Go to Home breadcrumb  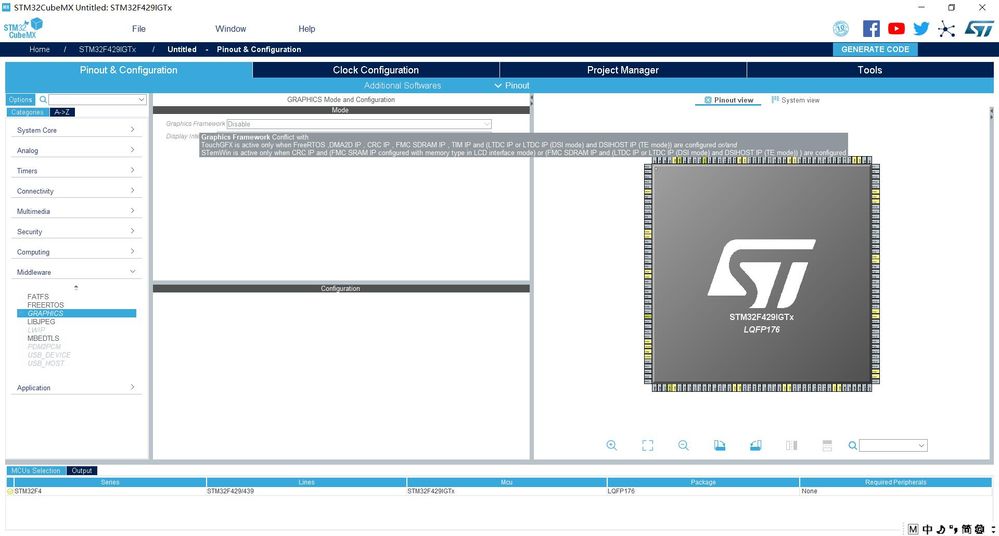tap(40, 49)
